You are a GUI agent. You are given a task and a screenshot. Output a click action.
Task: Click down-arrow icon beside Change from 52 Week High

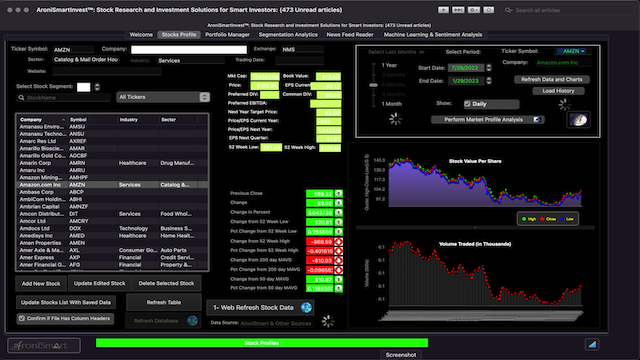click(339, 242)
